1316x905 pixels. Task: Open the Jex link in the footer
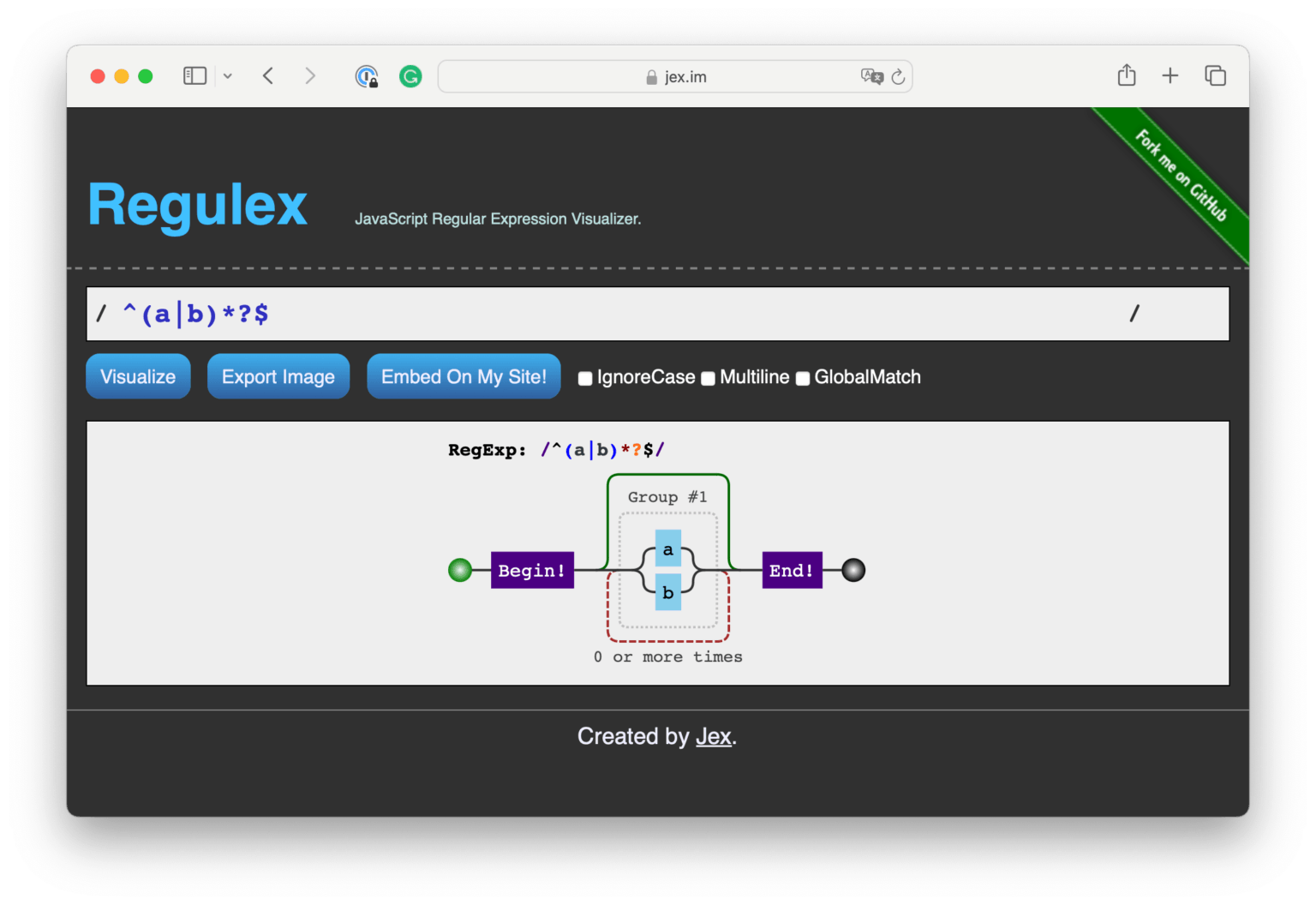tap(714, 736)
